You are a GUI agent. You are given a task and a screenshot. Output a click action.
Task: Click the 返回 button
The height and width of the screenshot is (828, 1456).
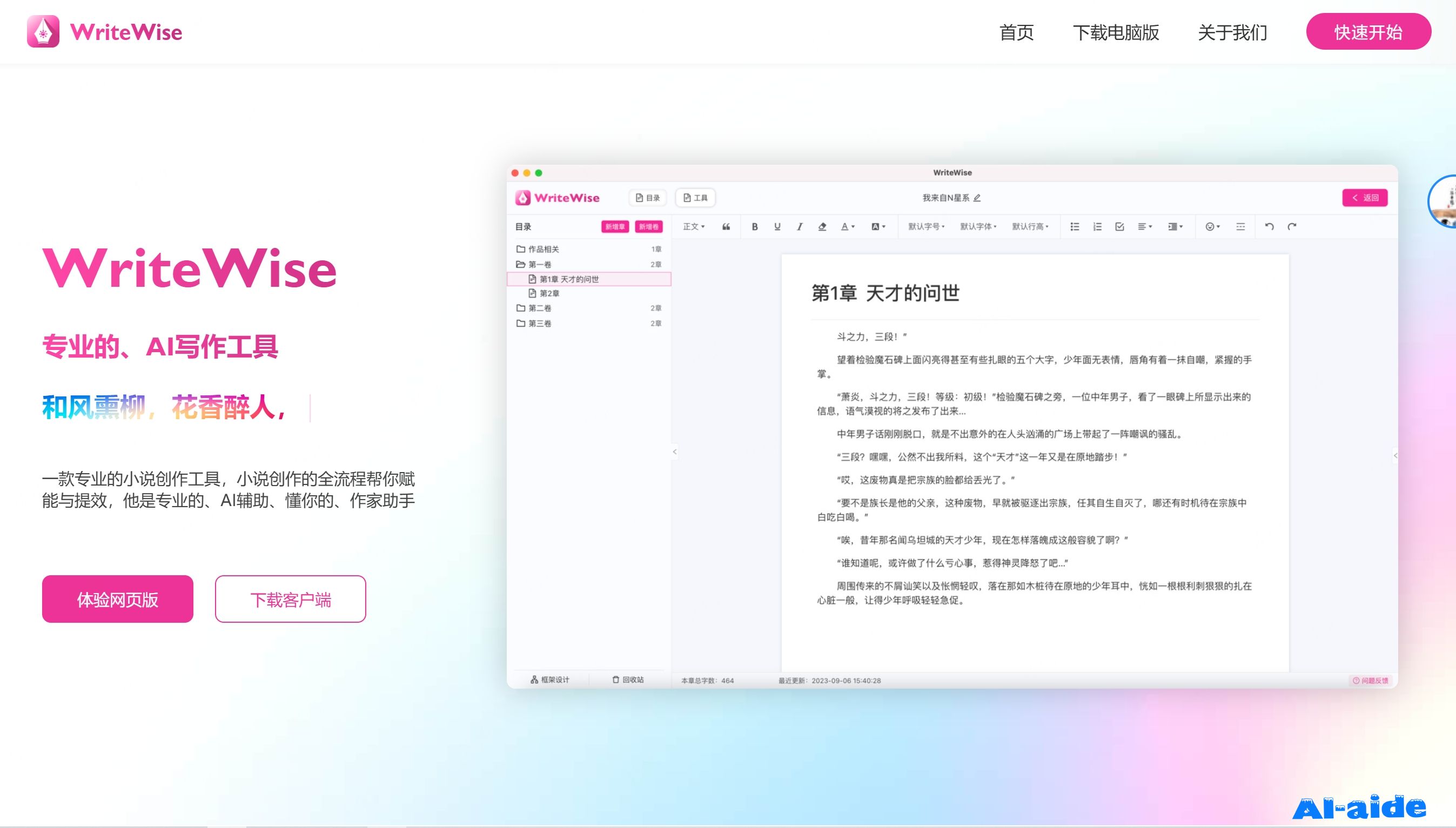1365,197
